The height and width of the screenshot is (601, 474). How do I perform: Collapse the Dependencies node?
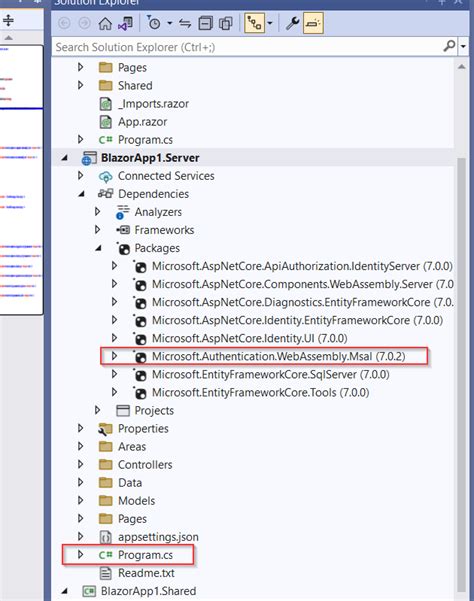tap(81, 194)
